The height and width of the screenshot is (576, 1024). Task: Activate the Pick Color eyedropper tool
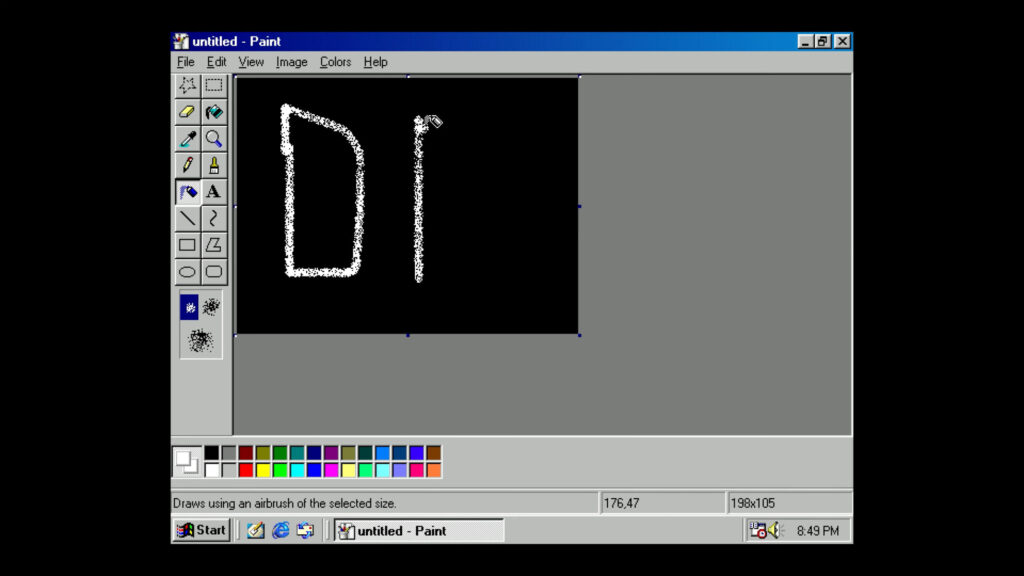(x=187, y=138)
